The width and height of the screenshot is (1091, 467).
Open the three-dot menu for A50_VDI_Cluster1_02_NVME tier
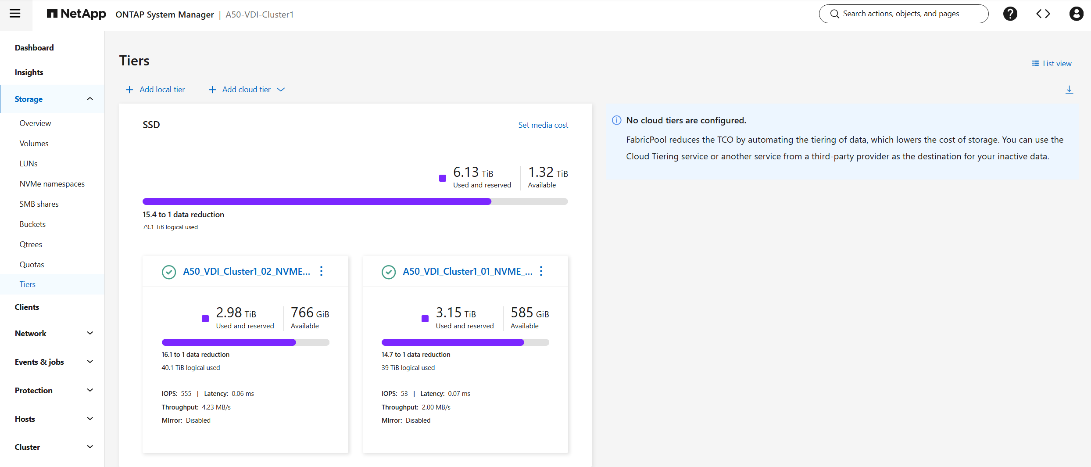[x=321, y=271]
